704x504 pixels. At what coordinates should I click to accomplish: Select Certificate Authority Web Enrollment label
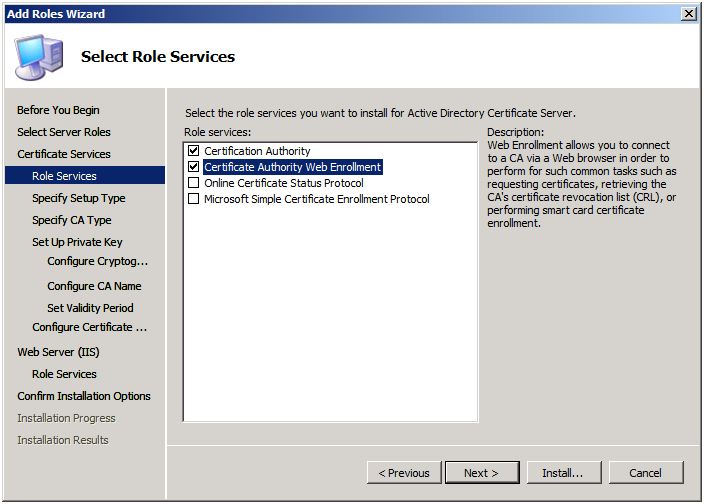pos(293,167)
